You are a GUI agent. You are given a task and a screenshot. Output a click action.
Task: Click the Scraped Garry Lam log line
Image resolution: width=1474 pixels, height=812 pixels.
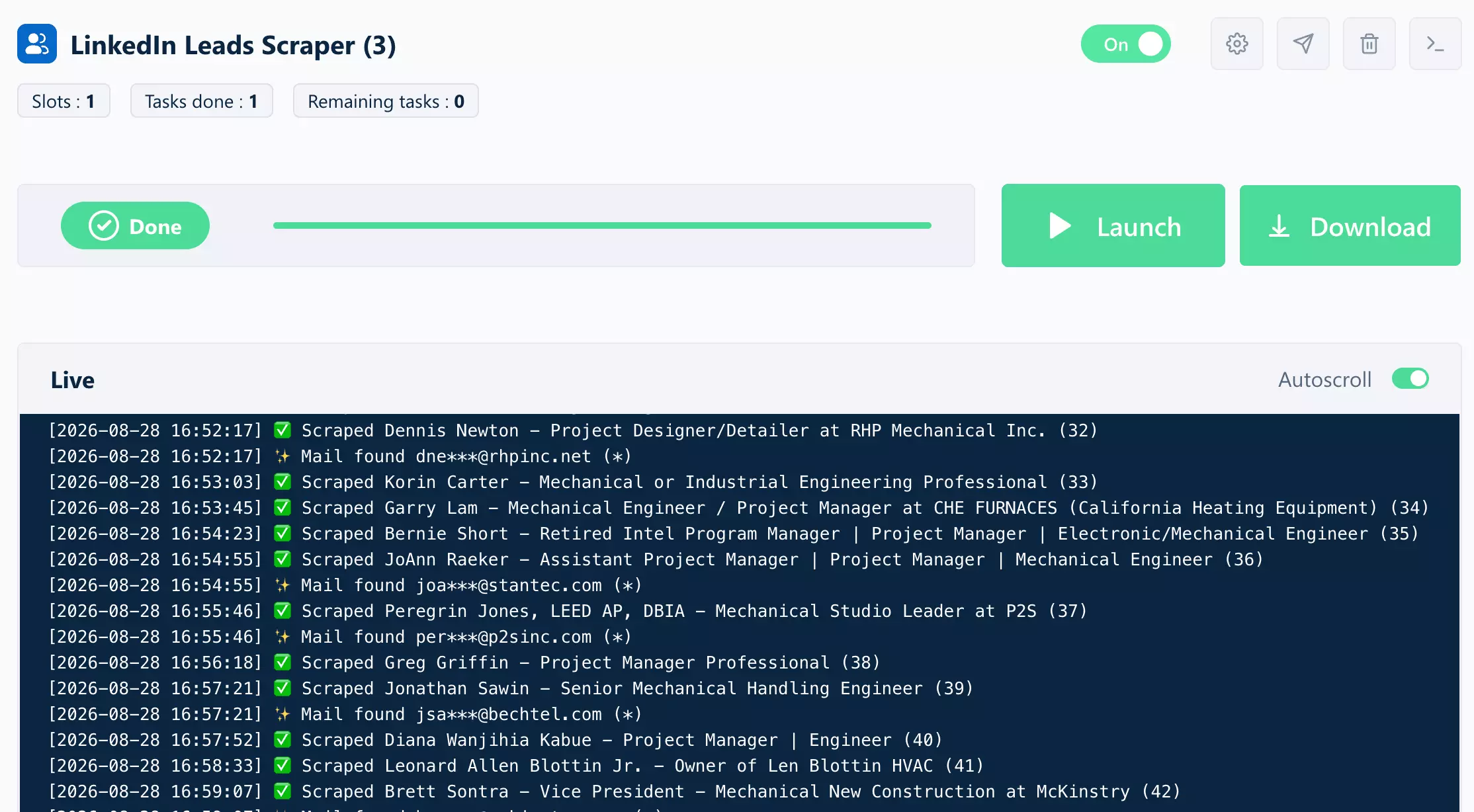point(739,508)
